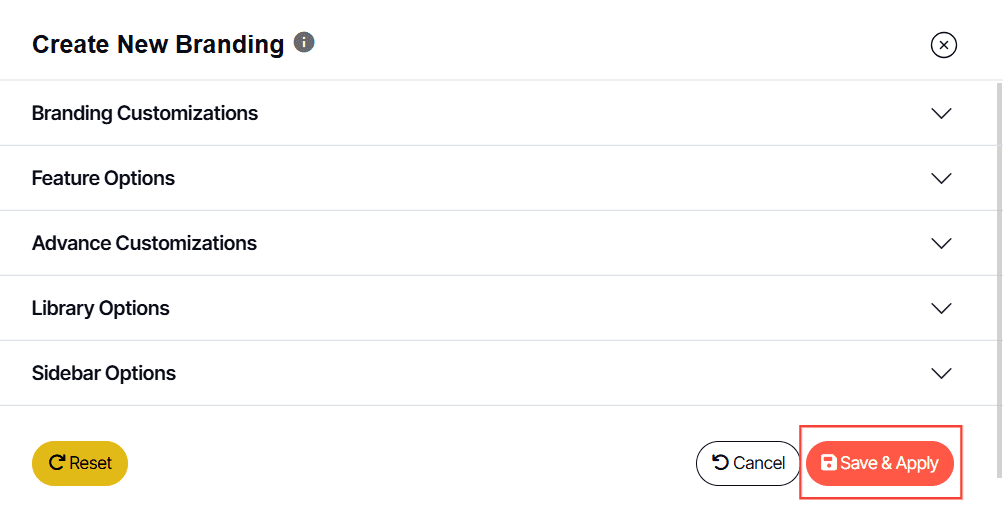Select the Feature Options section heading

click(103, 178)
